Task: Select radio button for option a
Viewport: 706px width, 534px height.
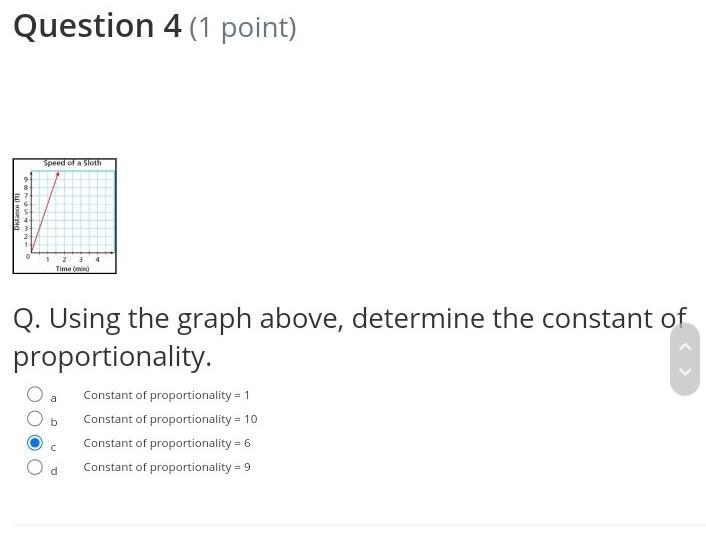Action: click(x=35, y=394)
